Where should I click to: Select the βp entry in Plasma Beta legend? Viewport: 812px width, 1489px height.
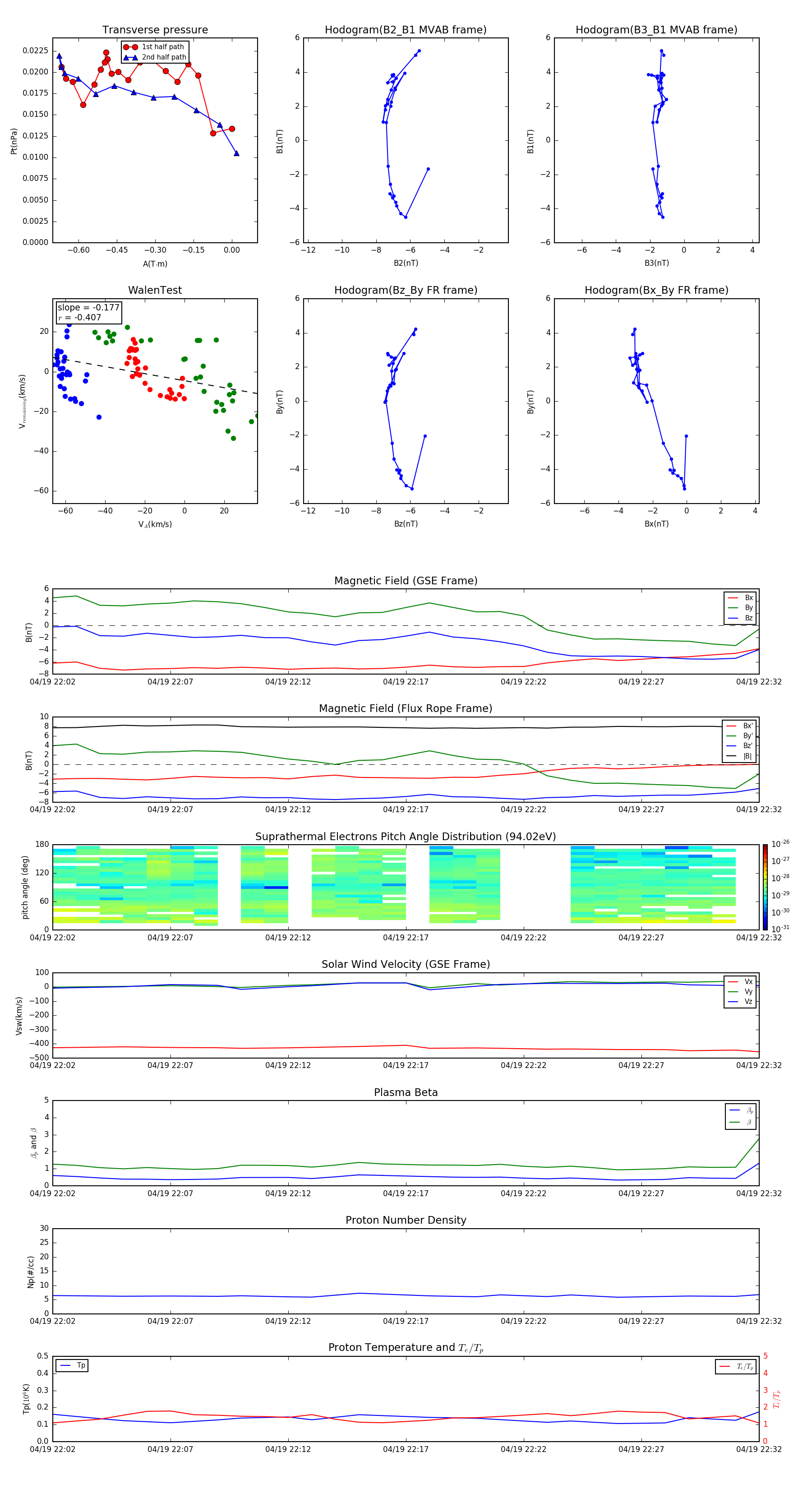(742, 1110)
